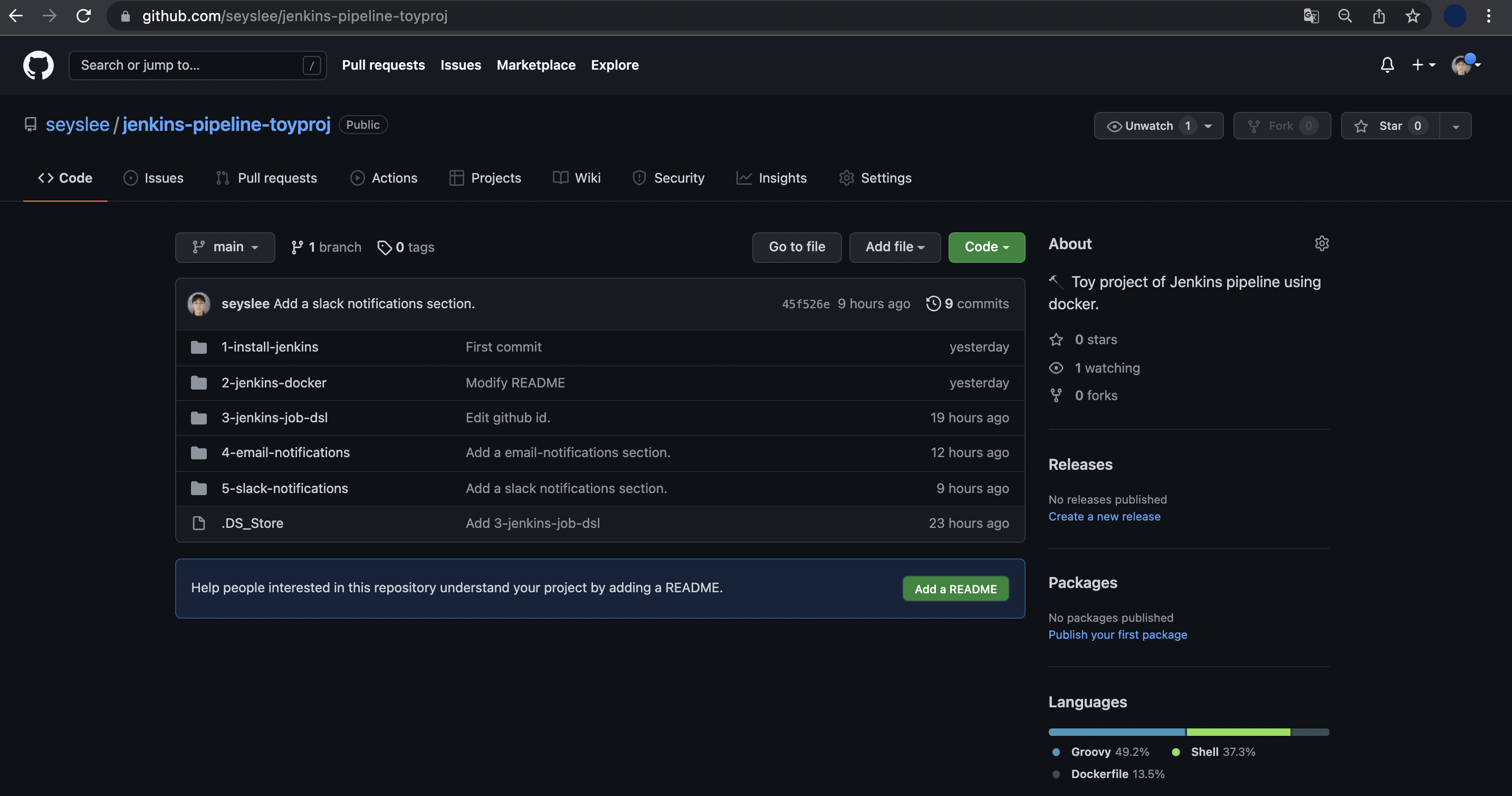
Task: Open the 5-slack-notifications folder
Action: tap(284, 488)
